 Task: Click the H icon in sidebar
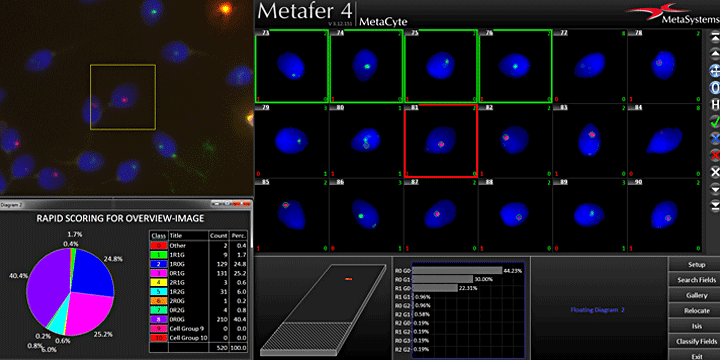coord(714,105)
